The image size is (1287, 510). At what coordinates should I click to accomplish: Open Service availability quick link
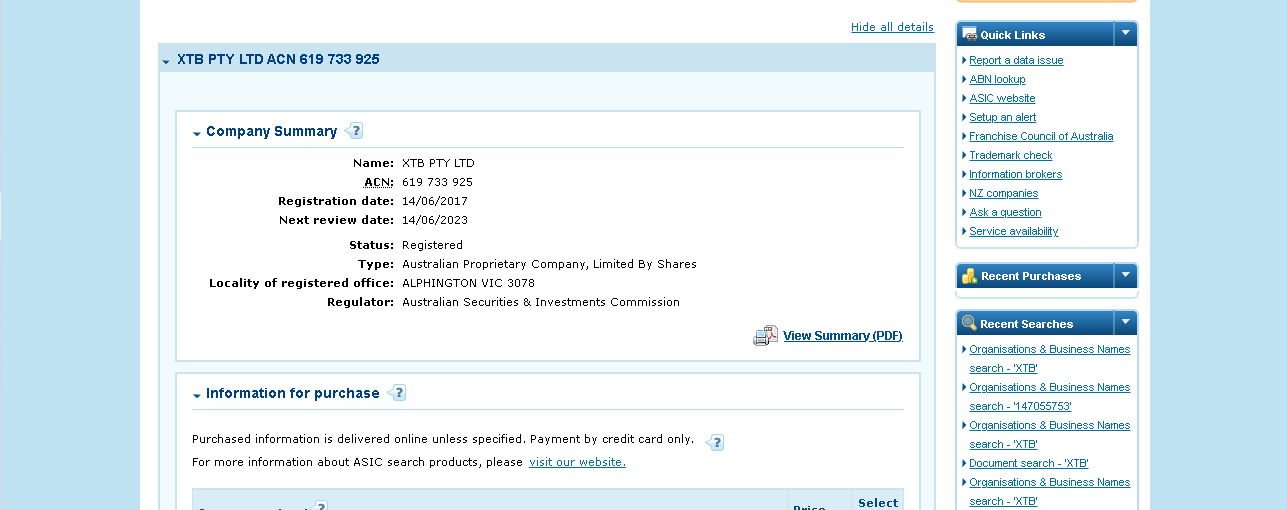pyautogui.click(x=1013, y=231)
